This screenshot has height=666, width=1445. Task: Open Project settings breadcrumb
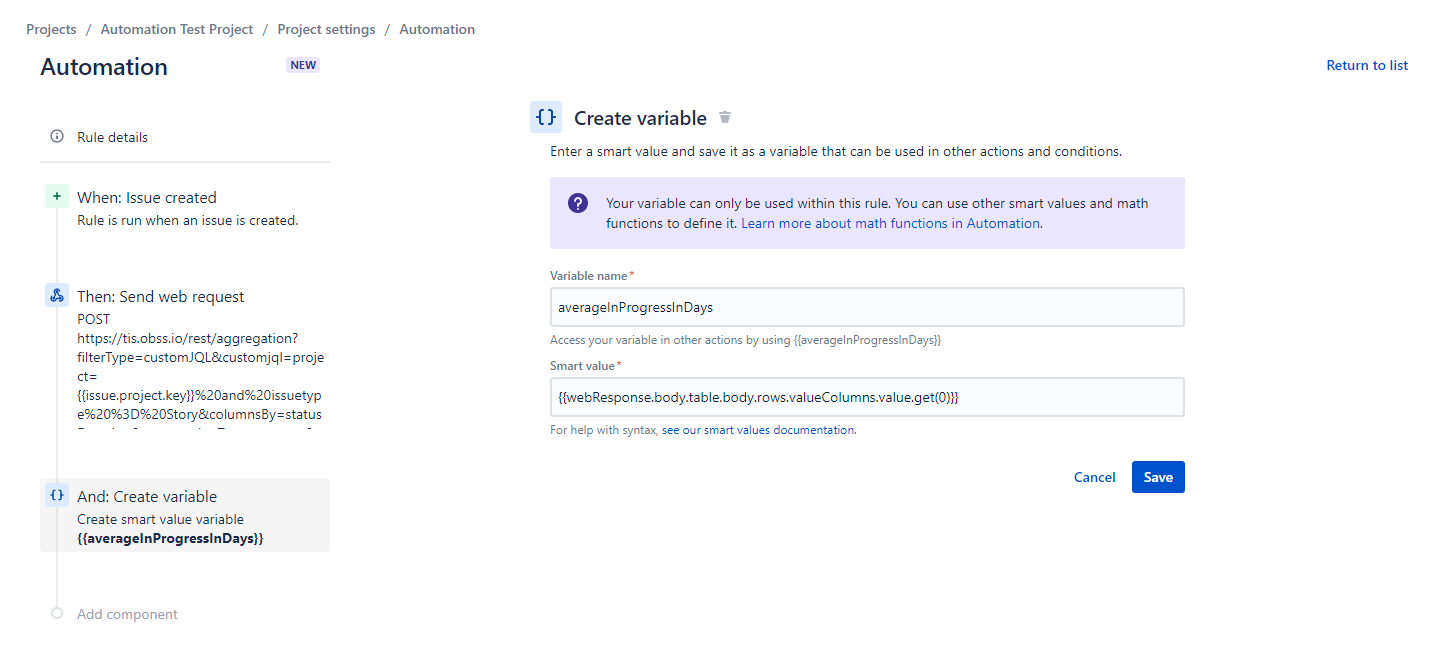click(326, 29)
